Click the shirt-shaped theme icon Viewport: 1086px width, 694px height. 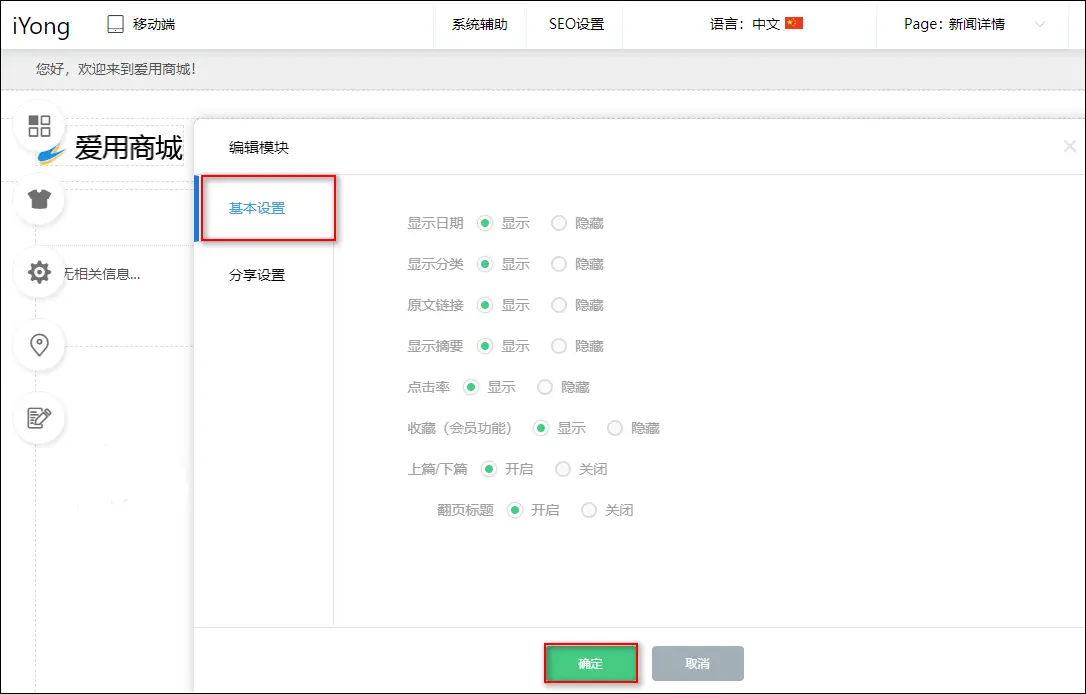[x=39, y=199]
